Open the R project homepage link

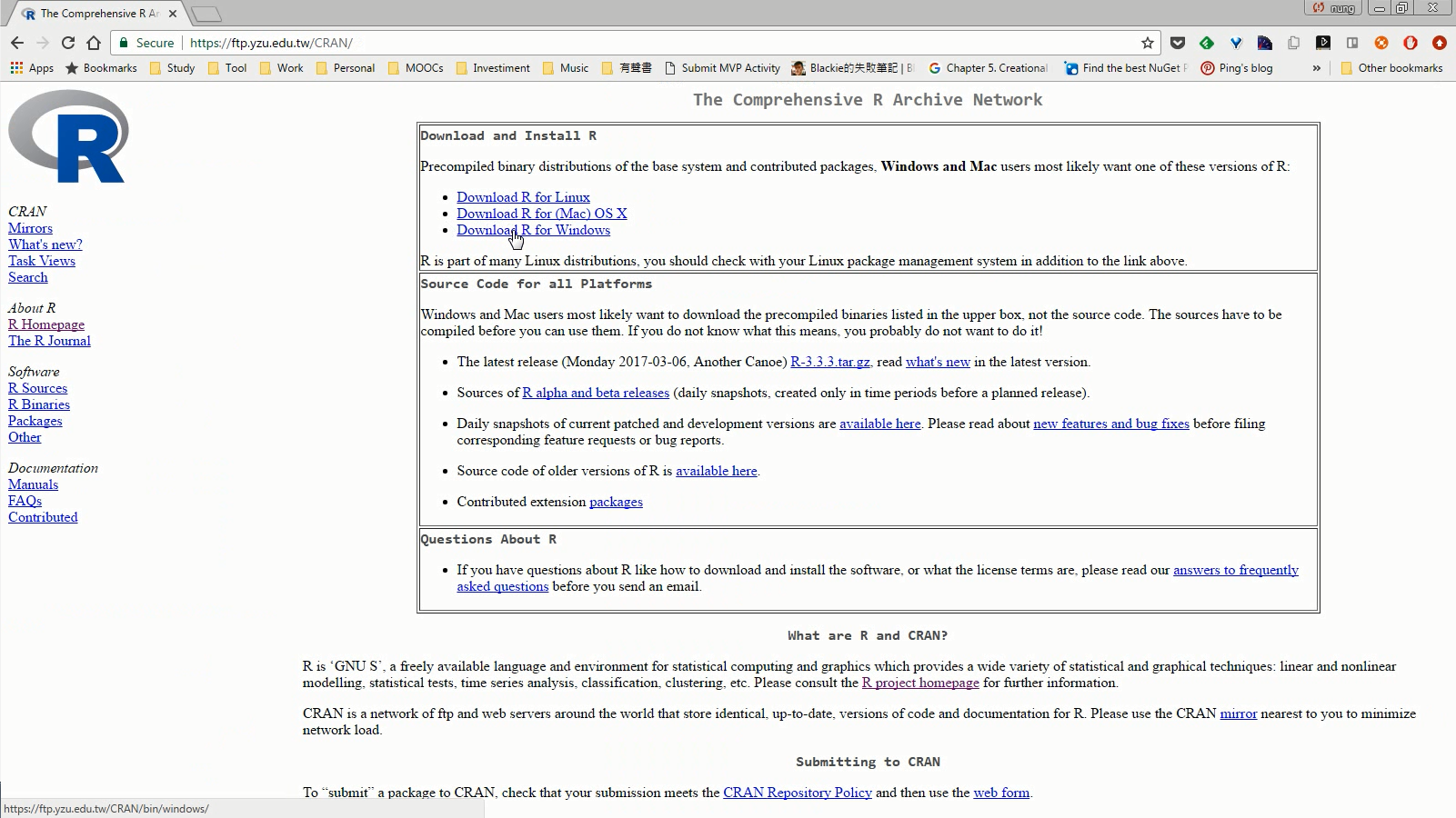tap(920, 683)
